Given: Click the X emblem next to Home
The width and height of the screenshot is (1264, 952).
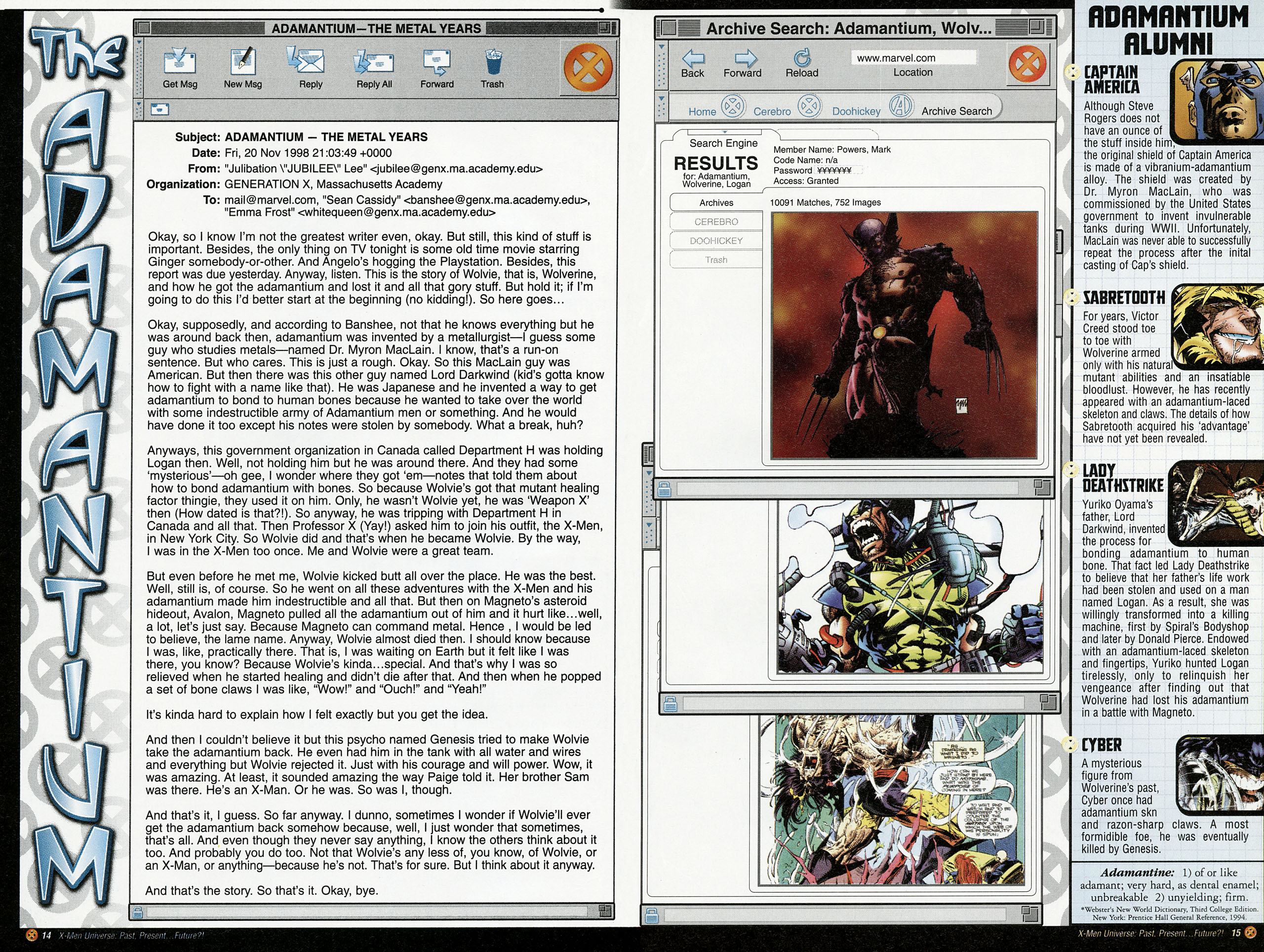Looking at the screenshot, I should (733, 106).
